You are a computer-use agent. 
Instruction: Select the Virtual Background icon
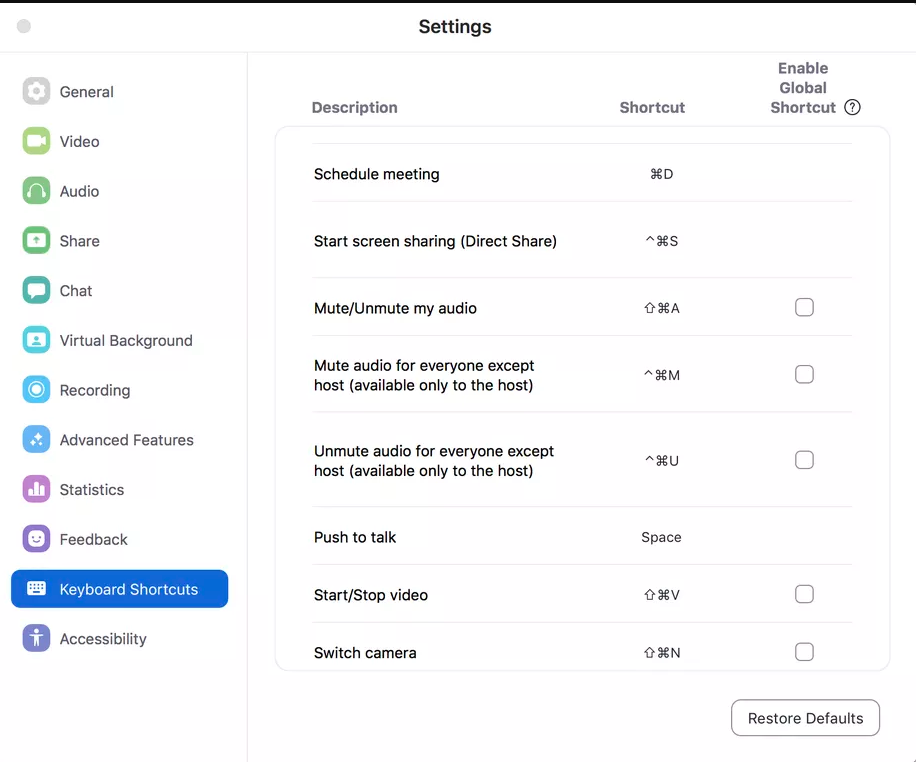pyautogui.click(x=36, y=340)
